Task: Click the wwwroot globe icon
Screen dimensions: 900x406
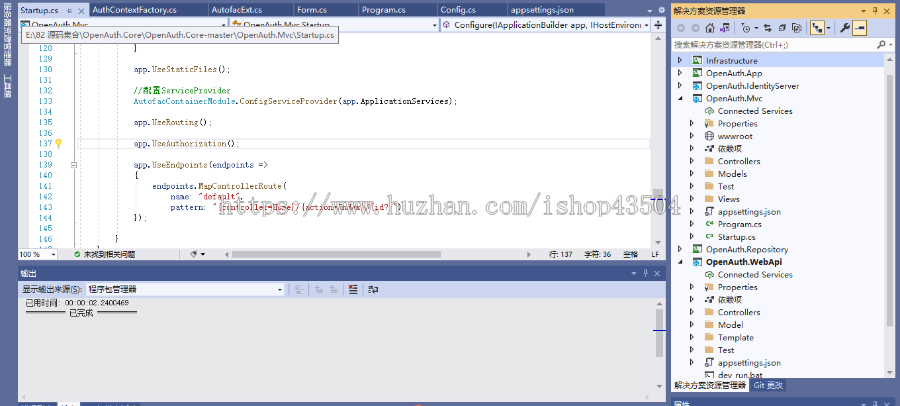Action: (708, 136)
